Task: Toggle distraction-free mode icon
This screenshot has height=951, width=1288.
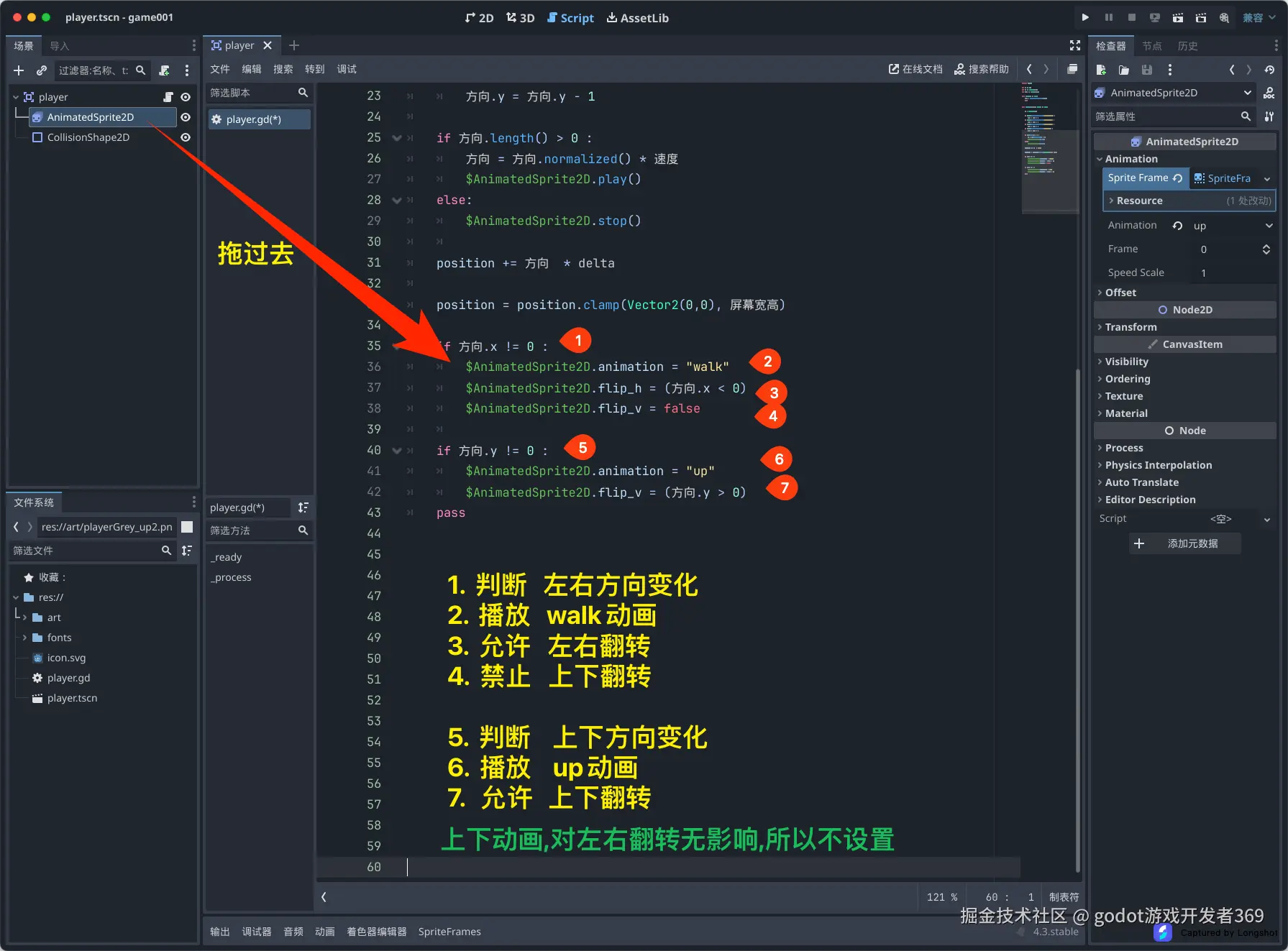Action: (x=1075, y=45)
